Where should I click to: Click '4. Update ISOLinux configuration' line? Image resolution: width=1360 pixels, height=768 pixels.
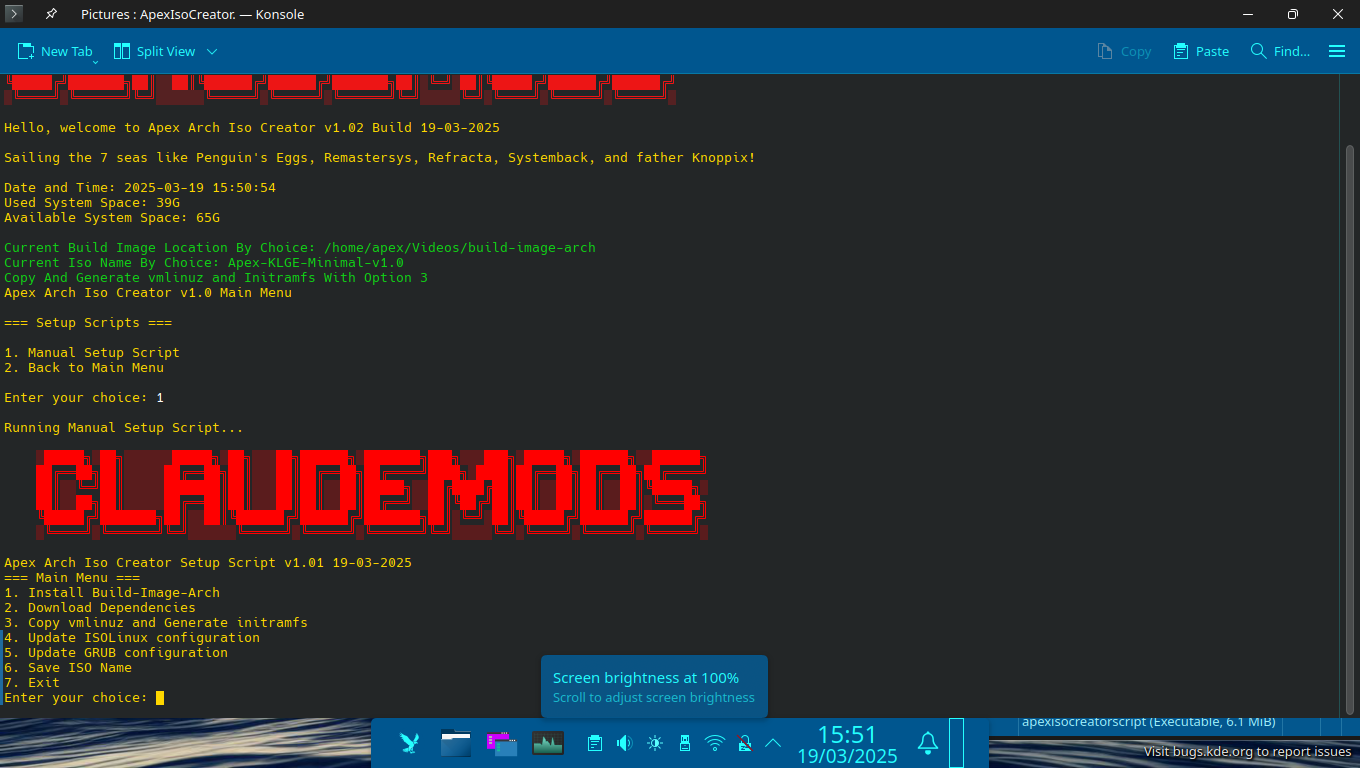[132, 638]
